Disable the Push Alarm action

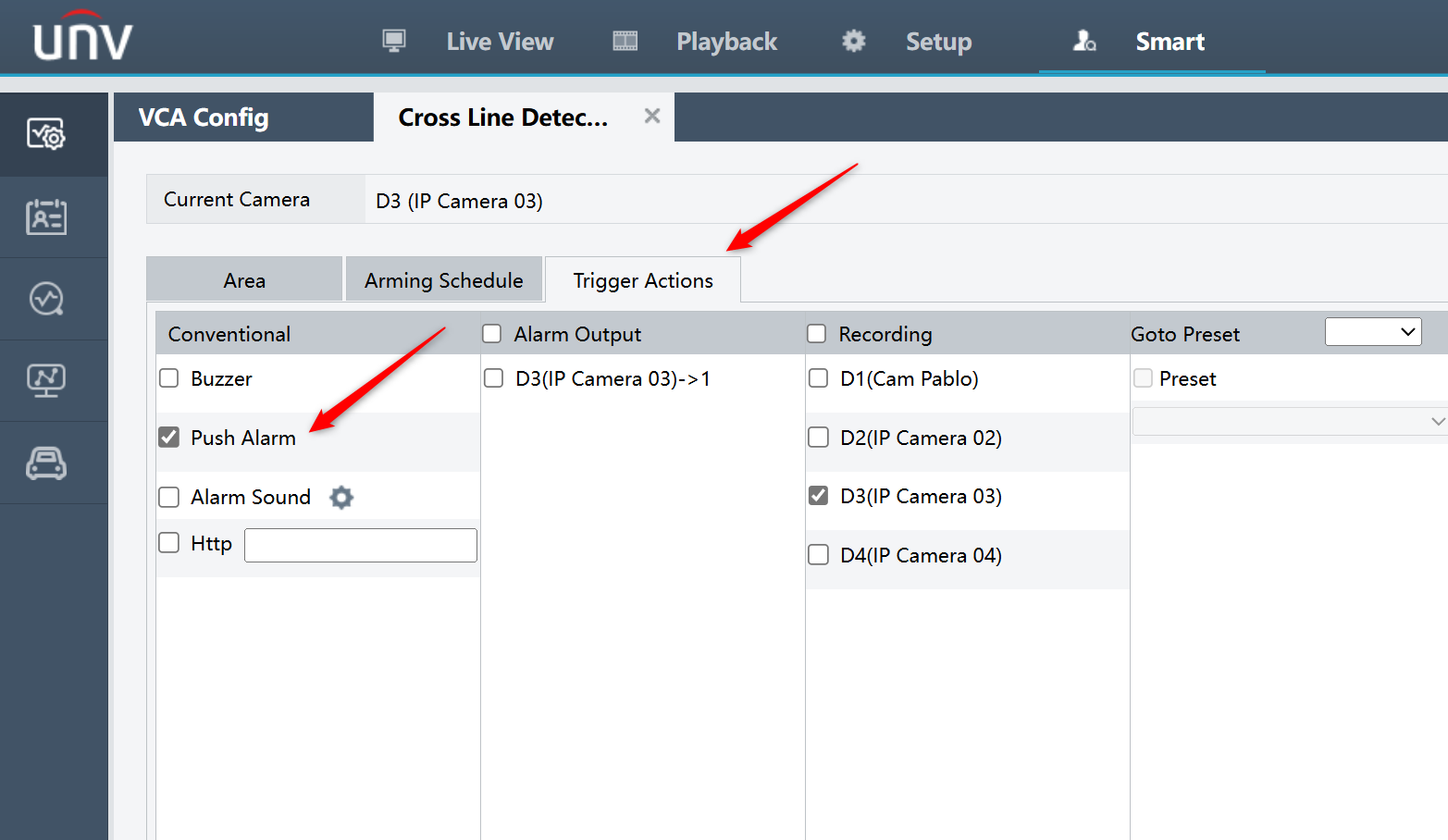(x=168, y=437)
